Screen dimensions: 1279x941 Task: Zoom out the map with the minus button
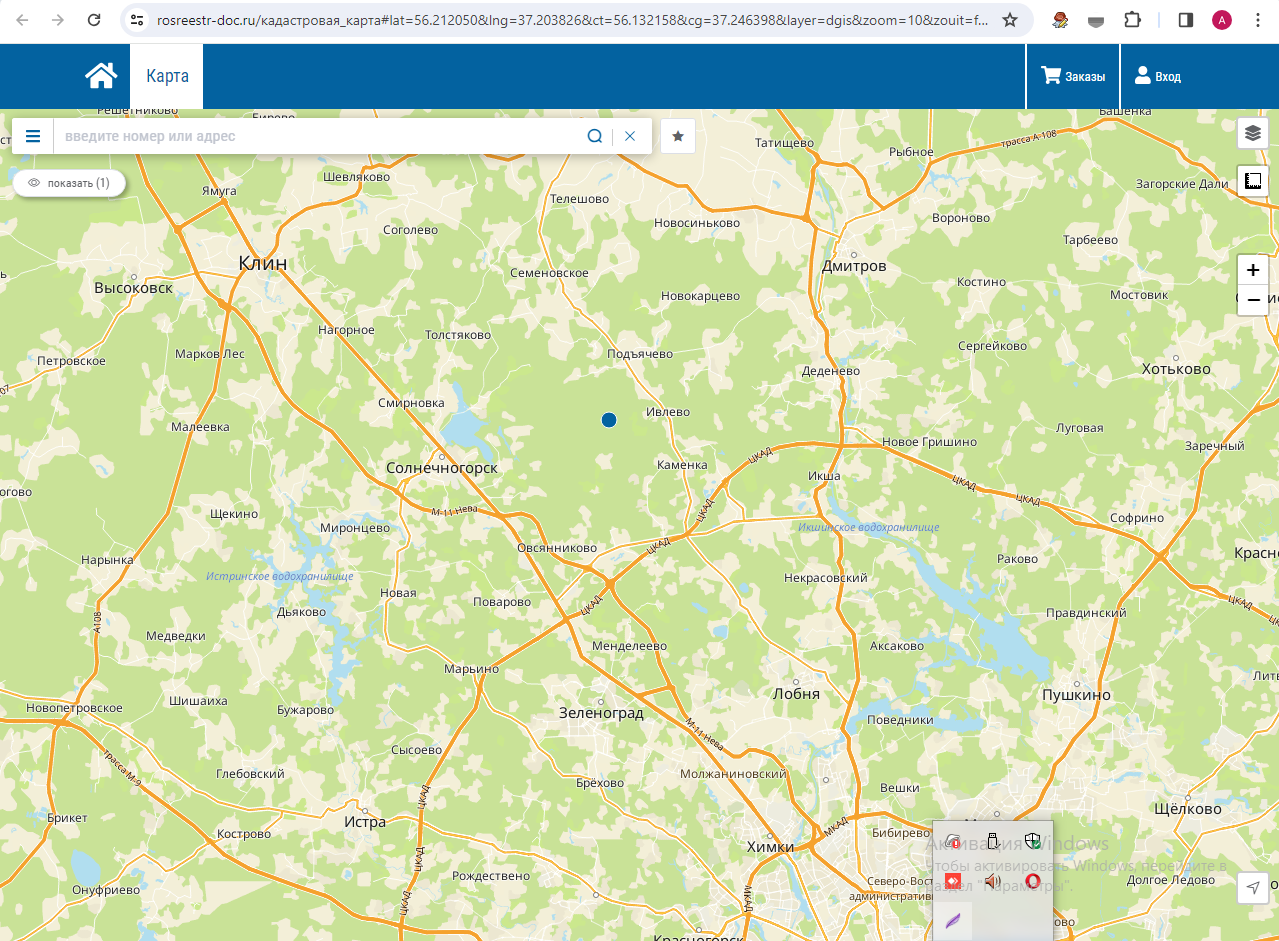pos(1253,300)
